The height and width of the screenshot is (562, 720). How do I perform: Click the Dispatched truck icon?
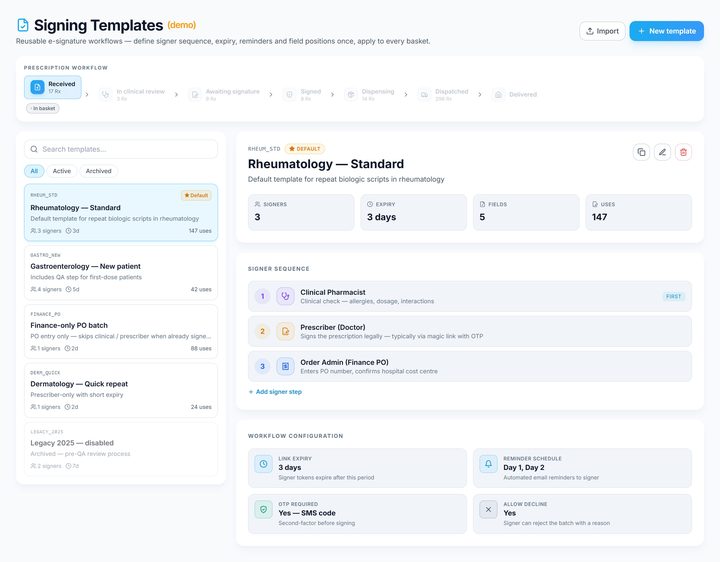pyautogui.click(x=424, y=95)
